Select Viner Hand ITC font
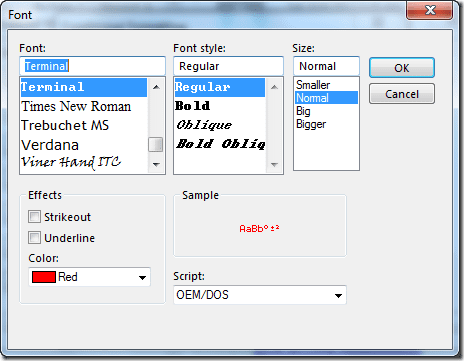This screenshot has width=464, height=361. (84, 162)
